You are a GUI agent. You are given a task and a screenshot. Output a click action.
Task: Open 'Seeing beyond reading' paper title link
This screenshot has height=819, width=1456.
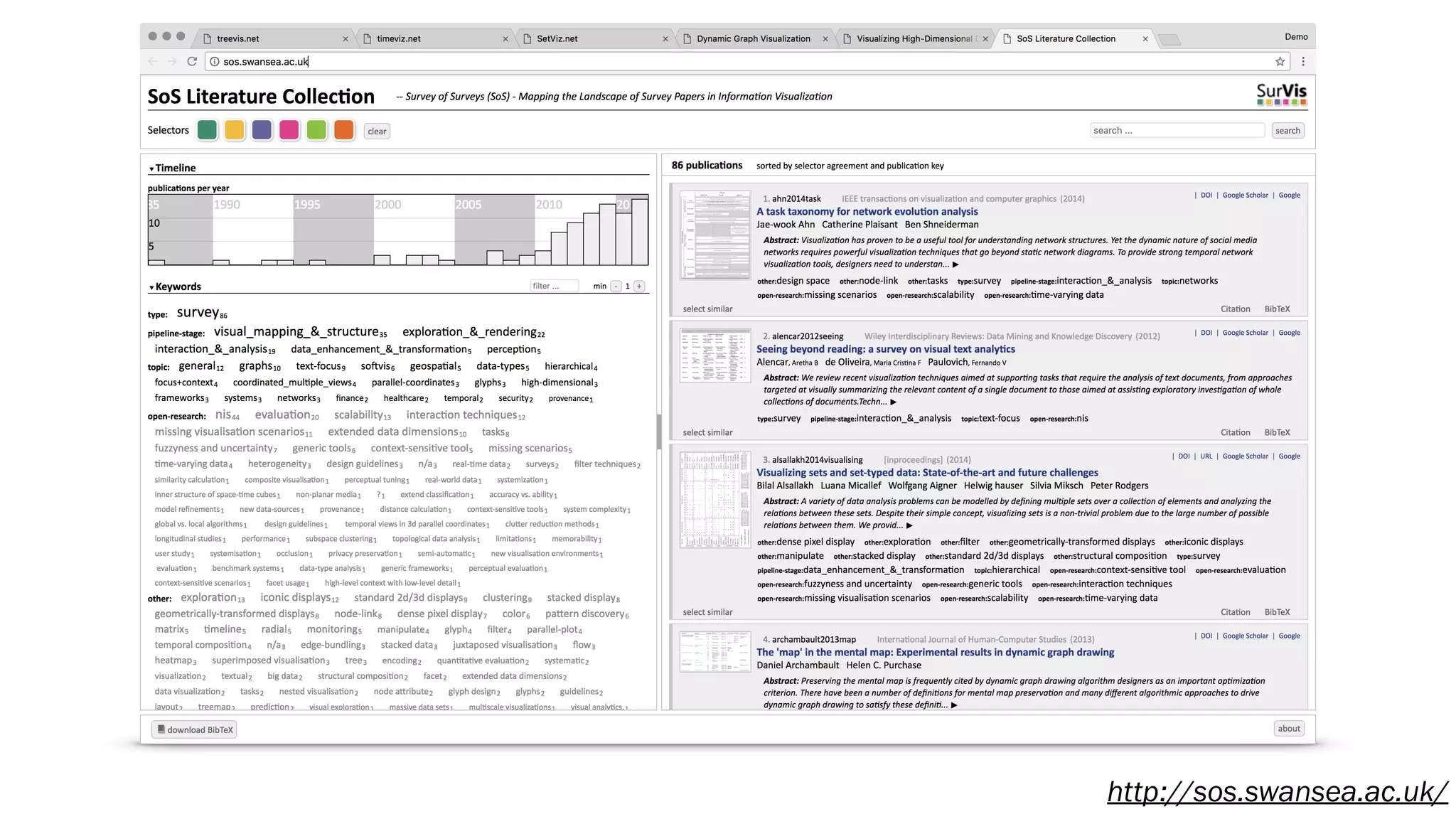point(885,349)
